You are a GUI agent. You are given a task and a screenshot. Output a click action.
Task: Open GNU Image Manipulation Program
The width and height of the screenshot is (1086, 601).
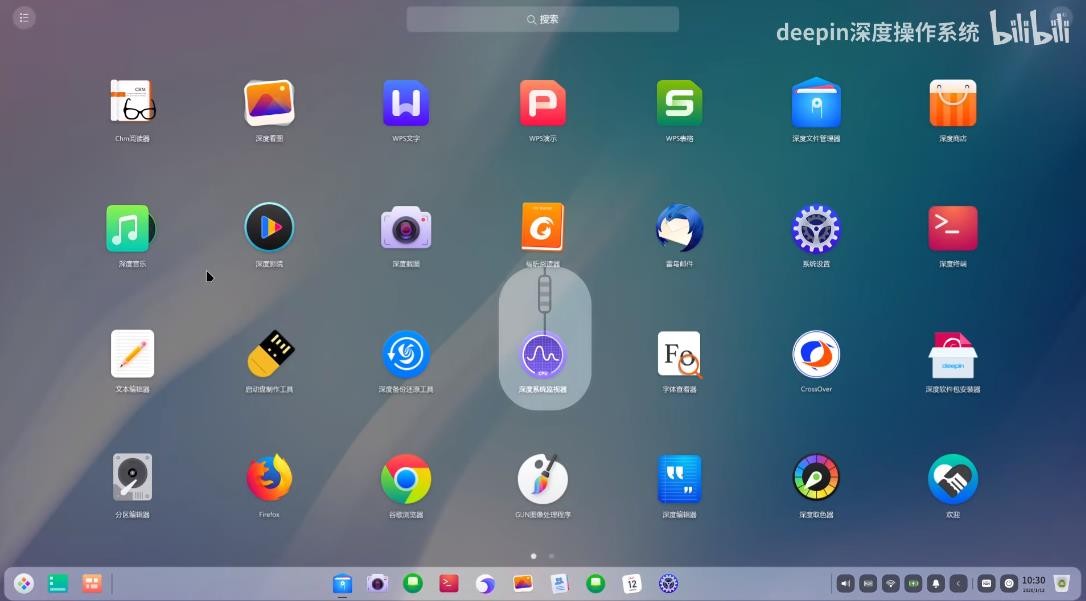tap(543, 478)
